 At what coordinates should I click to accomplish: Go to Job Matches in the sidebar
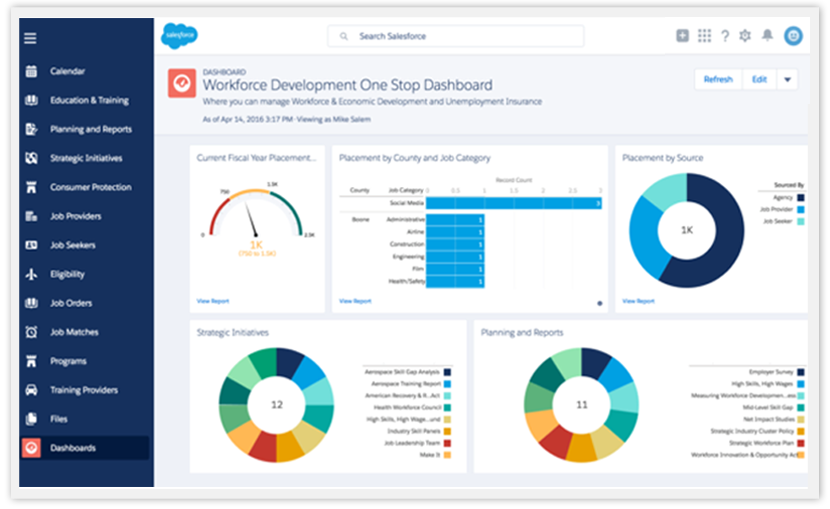(x=74, y=332)
